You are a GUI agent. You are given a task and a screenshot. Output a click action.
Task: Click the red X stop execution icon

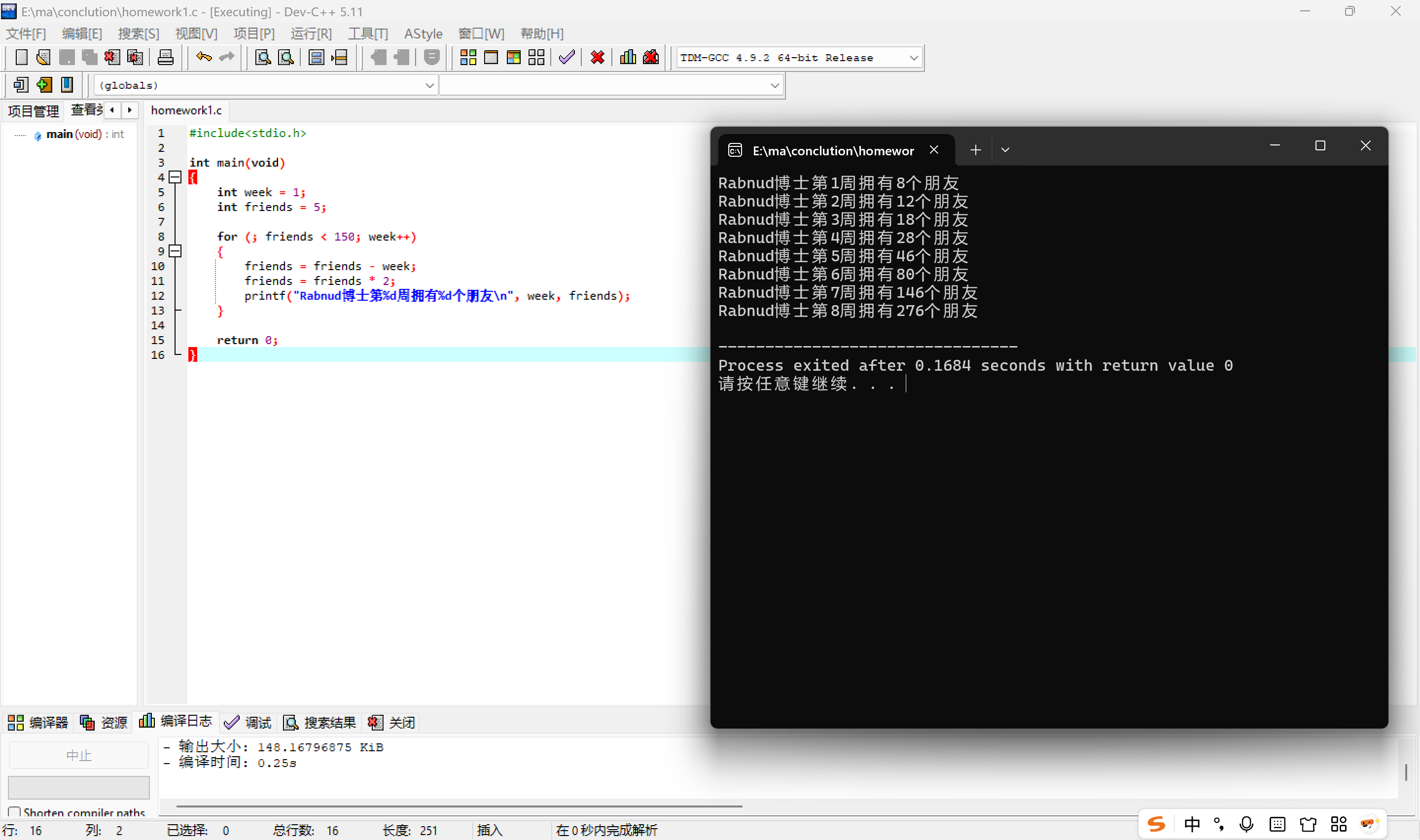597,57
